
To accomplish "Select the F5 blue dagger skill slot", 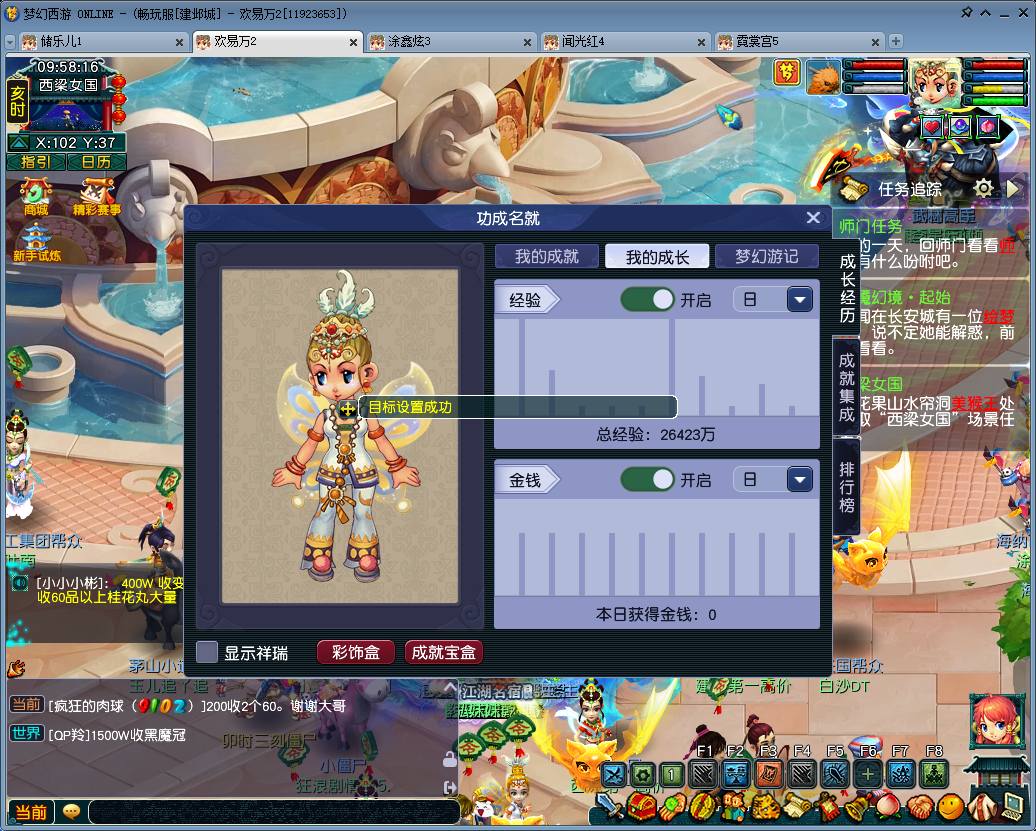I will click(x=835, y=774).
